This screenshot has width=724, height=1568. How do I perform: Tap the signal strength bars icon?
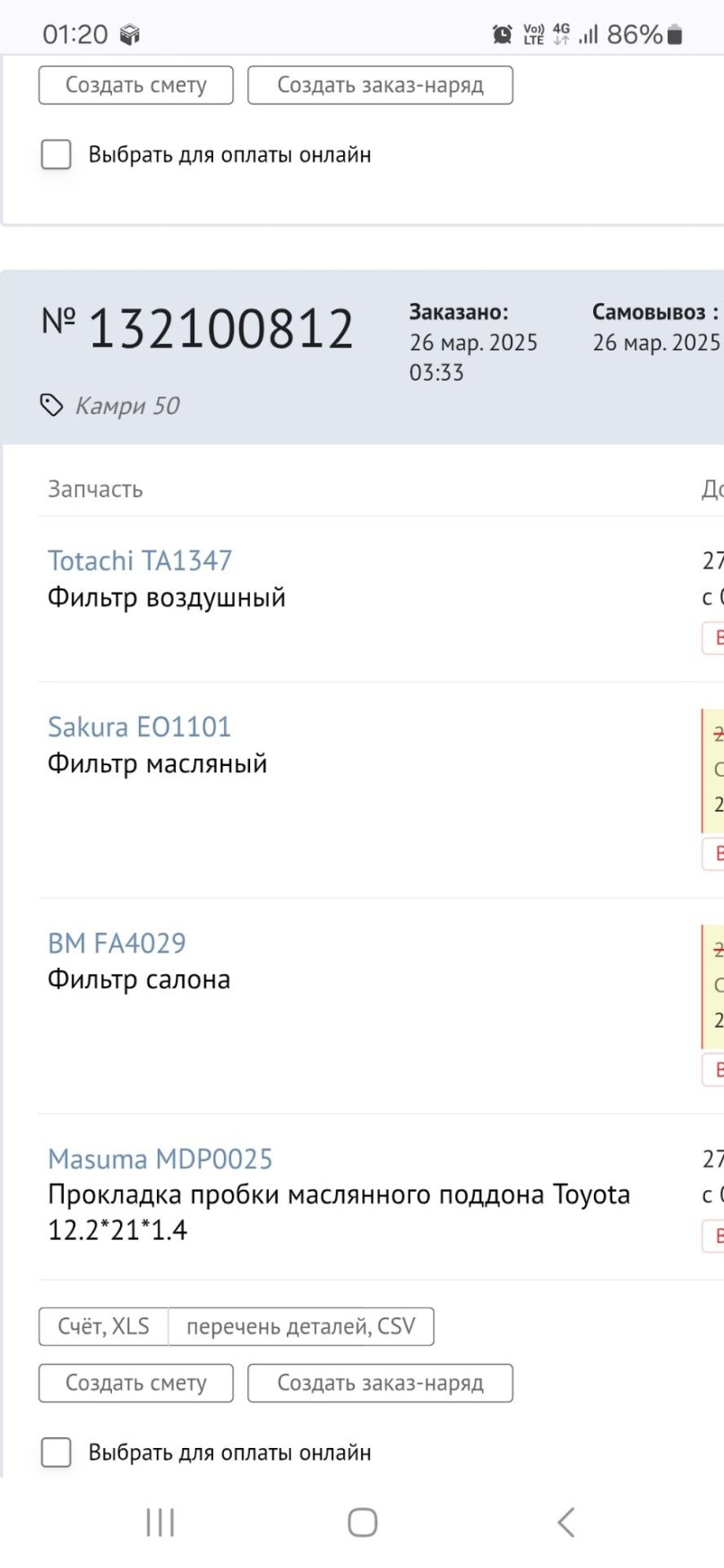589,35
